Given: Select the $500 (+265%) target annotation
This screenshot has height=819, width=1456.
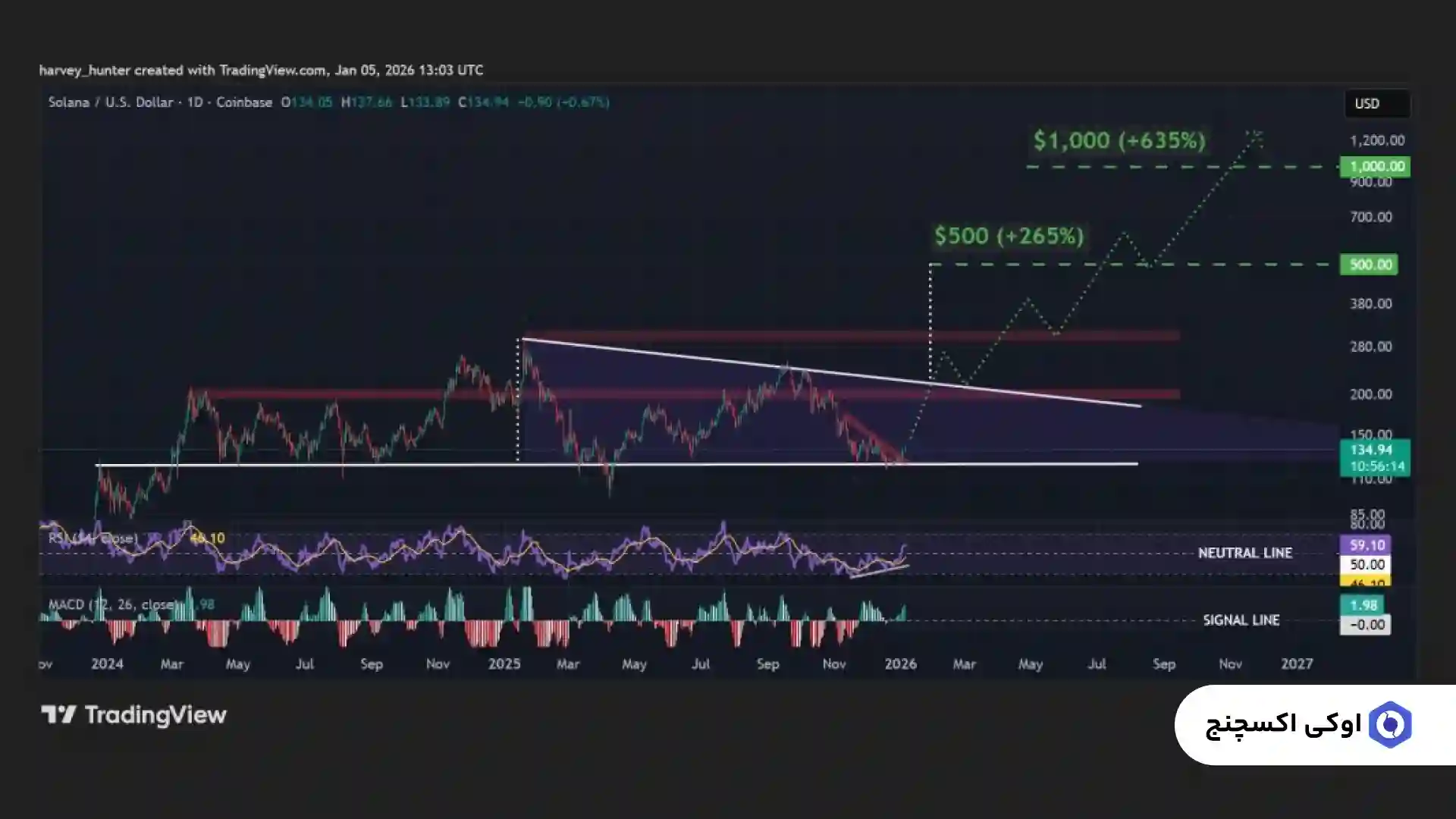Looking at the screenshot, I should pyautogui.click(x=1009, y=236).
